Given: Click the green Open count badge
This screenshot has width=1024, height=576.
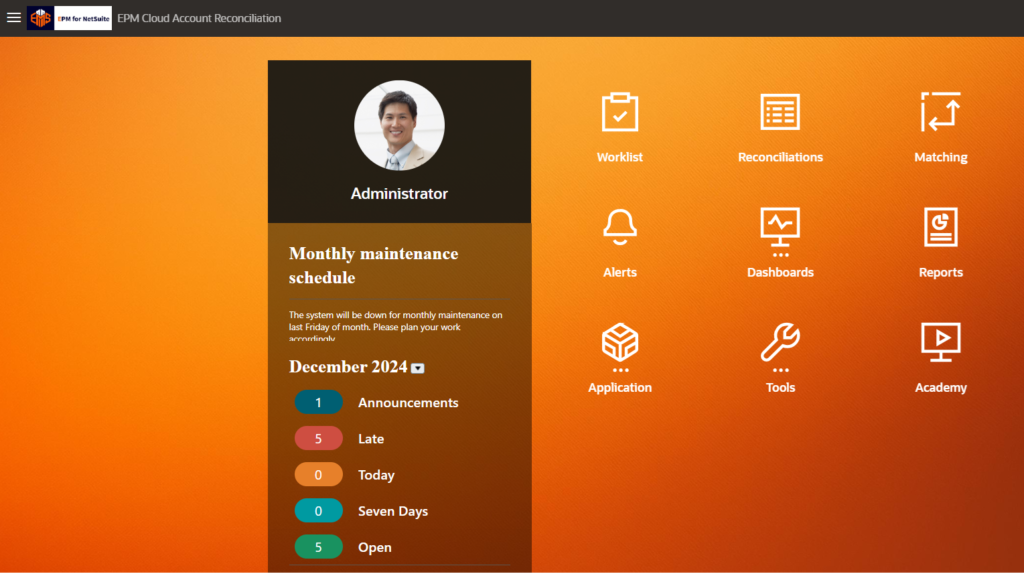Looking at the screenshot, I should click(319, 547).
